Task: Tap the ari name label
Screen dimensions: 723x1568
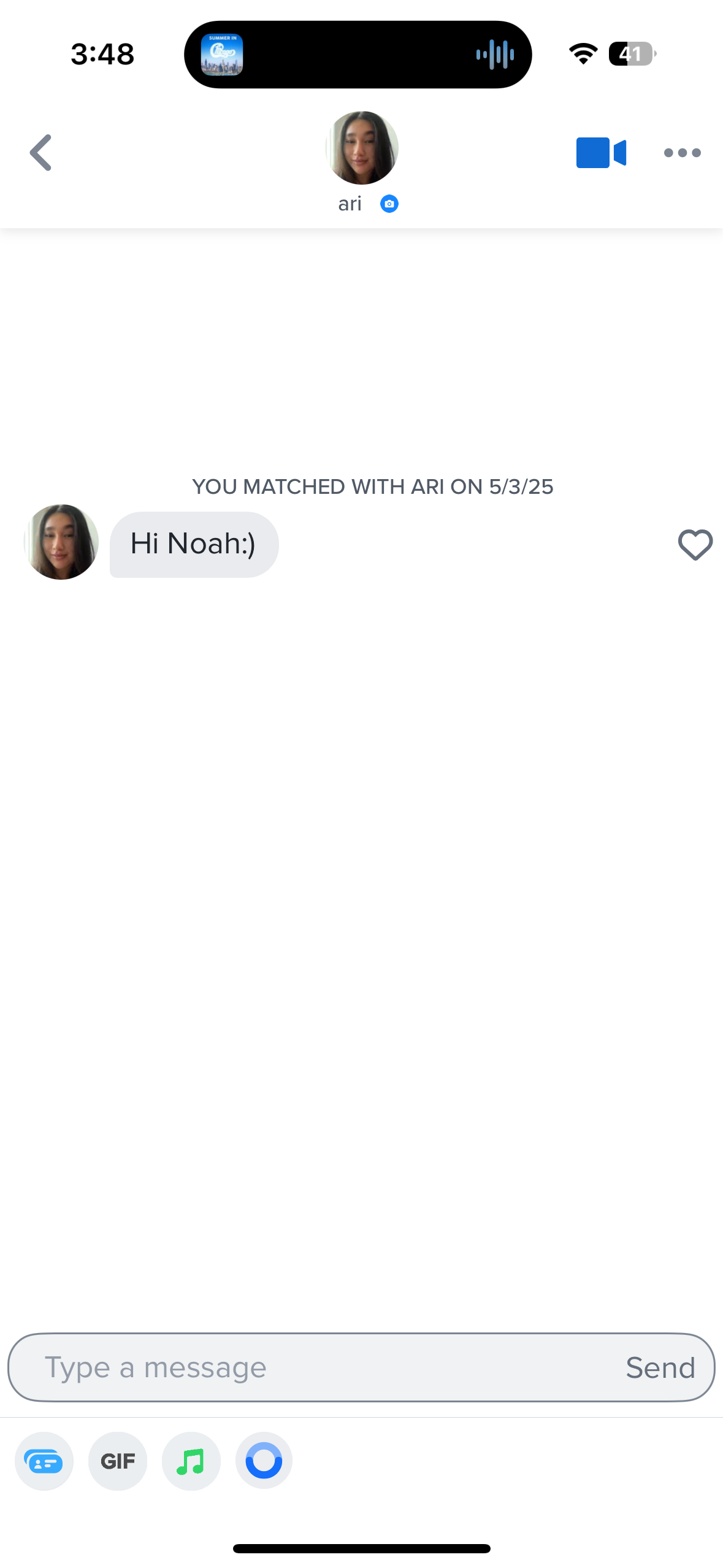Action: click(x=350, y=204)
